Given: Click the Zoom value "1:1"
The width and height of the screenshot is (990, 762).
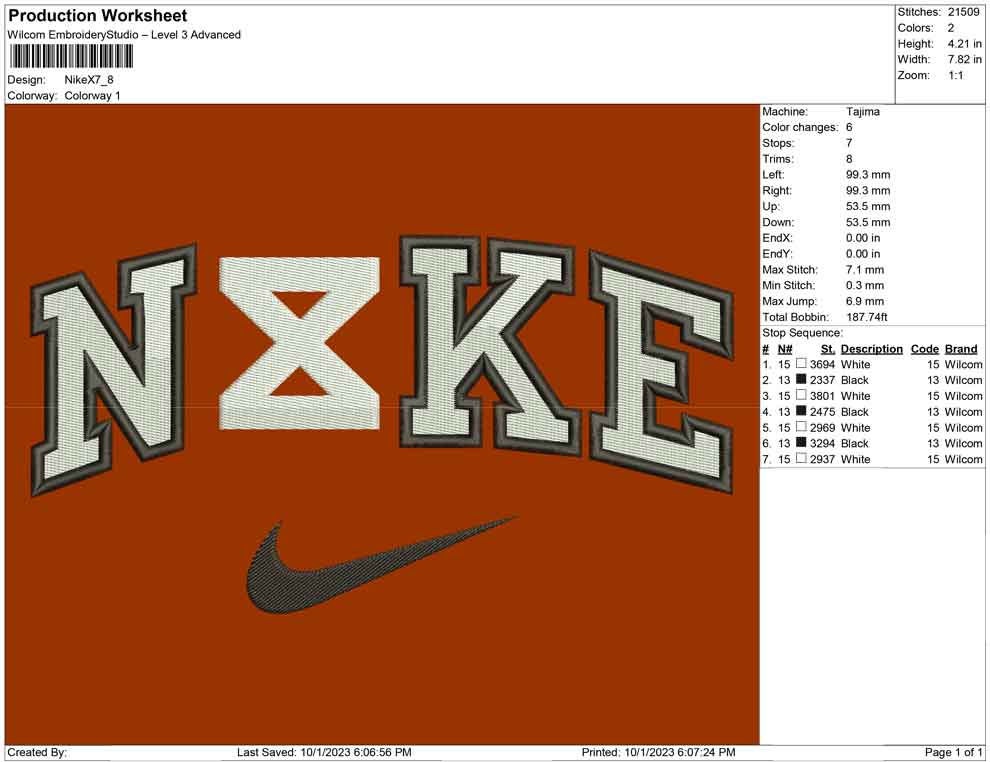Looking at the screenshot, I should pos(956,75).
